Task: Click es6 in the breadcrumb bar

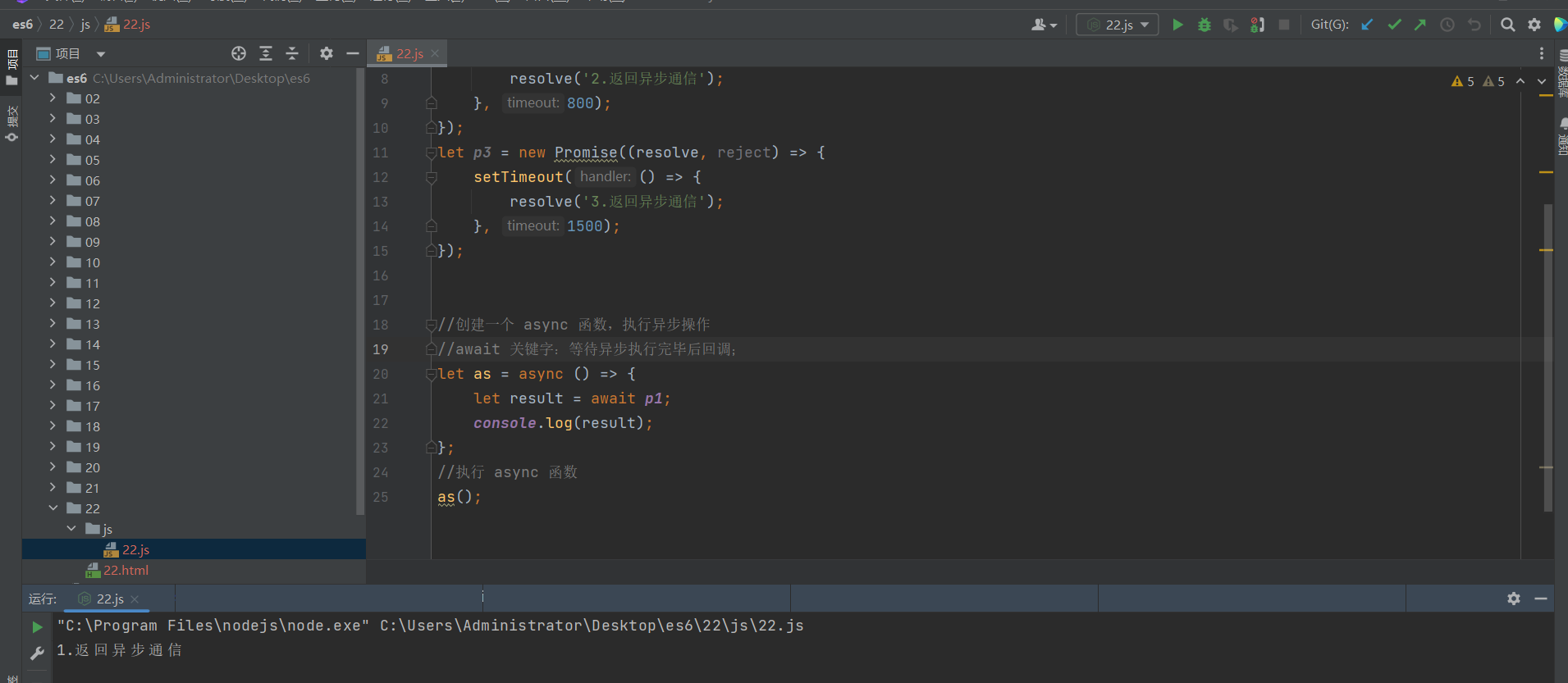Action: 22,25
